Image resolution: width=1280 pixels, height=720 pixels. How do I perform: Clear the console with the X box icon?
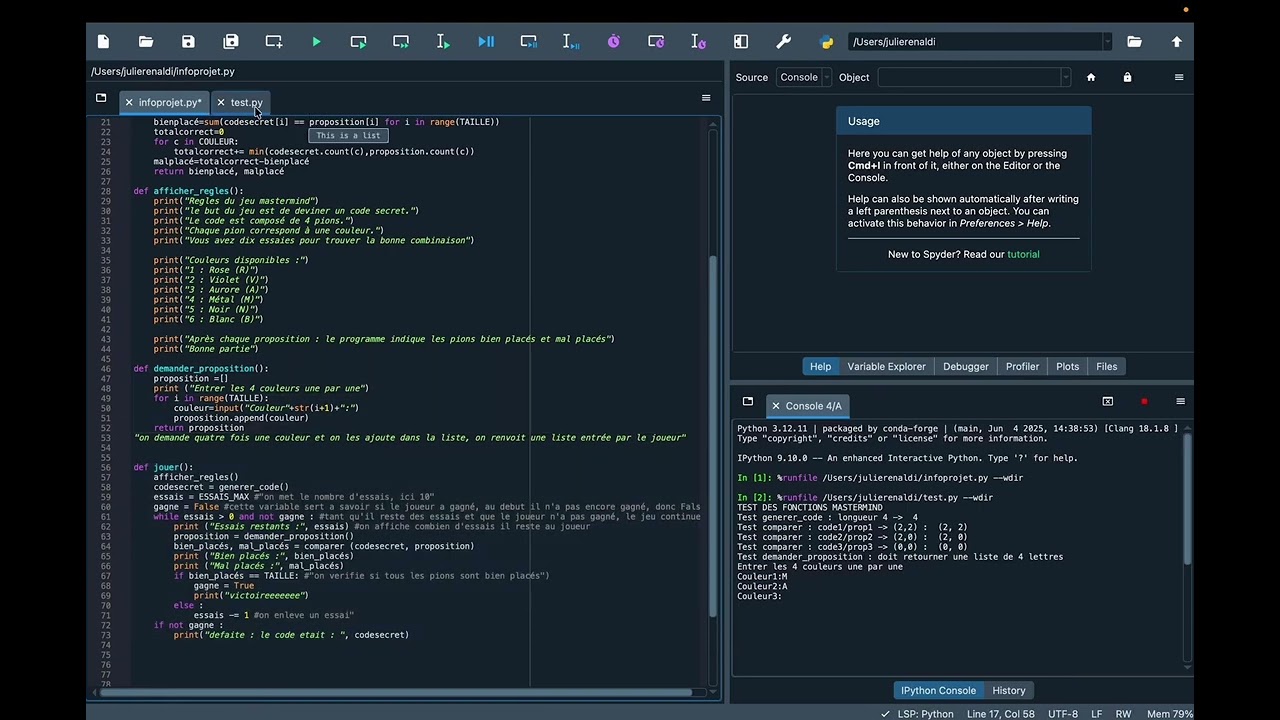[x=1108, y=401]
